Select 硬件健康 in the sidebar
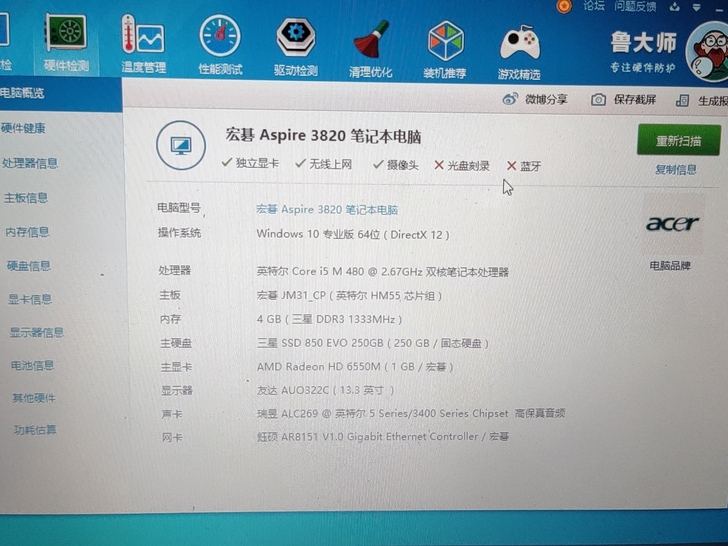 tap(23, 128)
